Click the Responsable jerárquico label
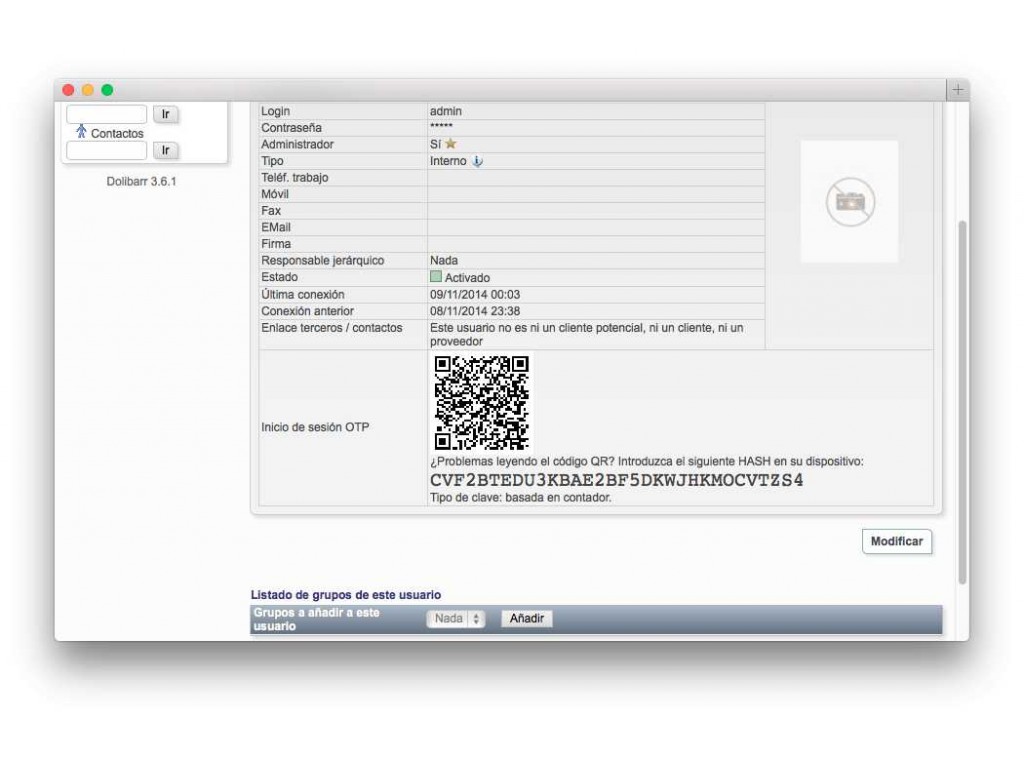The image size is (1024, 768). [x=323, y=261]
